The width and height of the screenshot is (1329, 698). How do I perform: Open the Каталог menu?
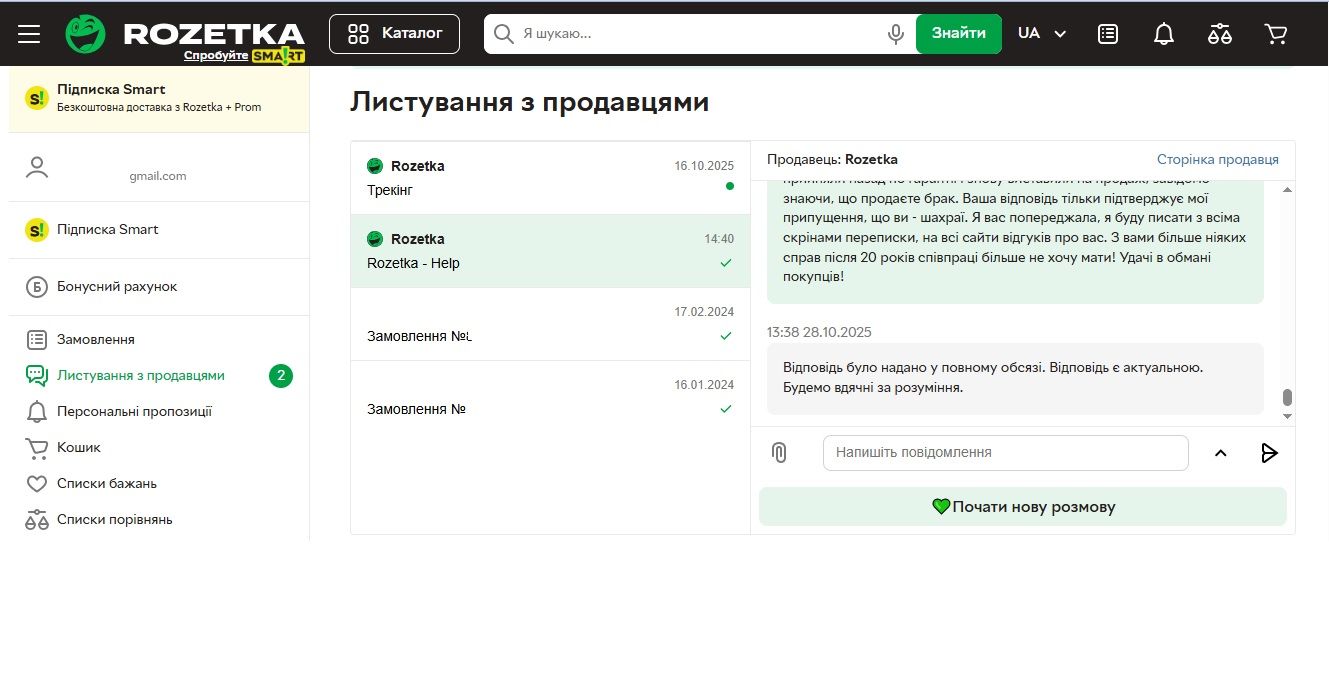[x=394, y=34]
